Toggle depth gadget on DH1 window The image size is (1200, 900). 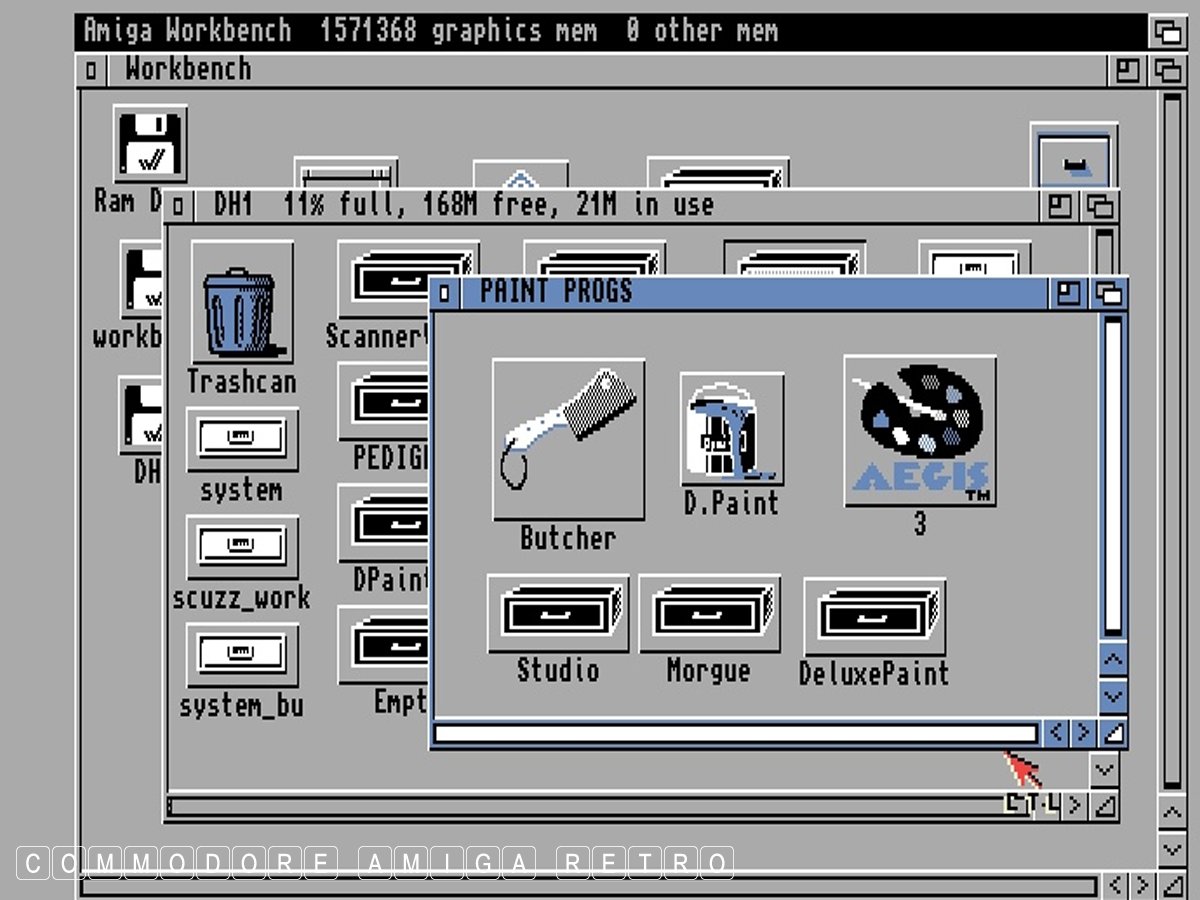(x=1100, y=207)
